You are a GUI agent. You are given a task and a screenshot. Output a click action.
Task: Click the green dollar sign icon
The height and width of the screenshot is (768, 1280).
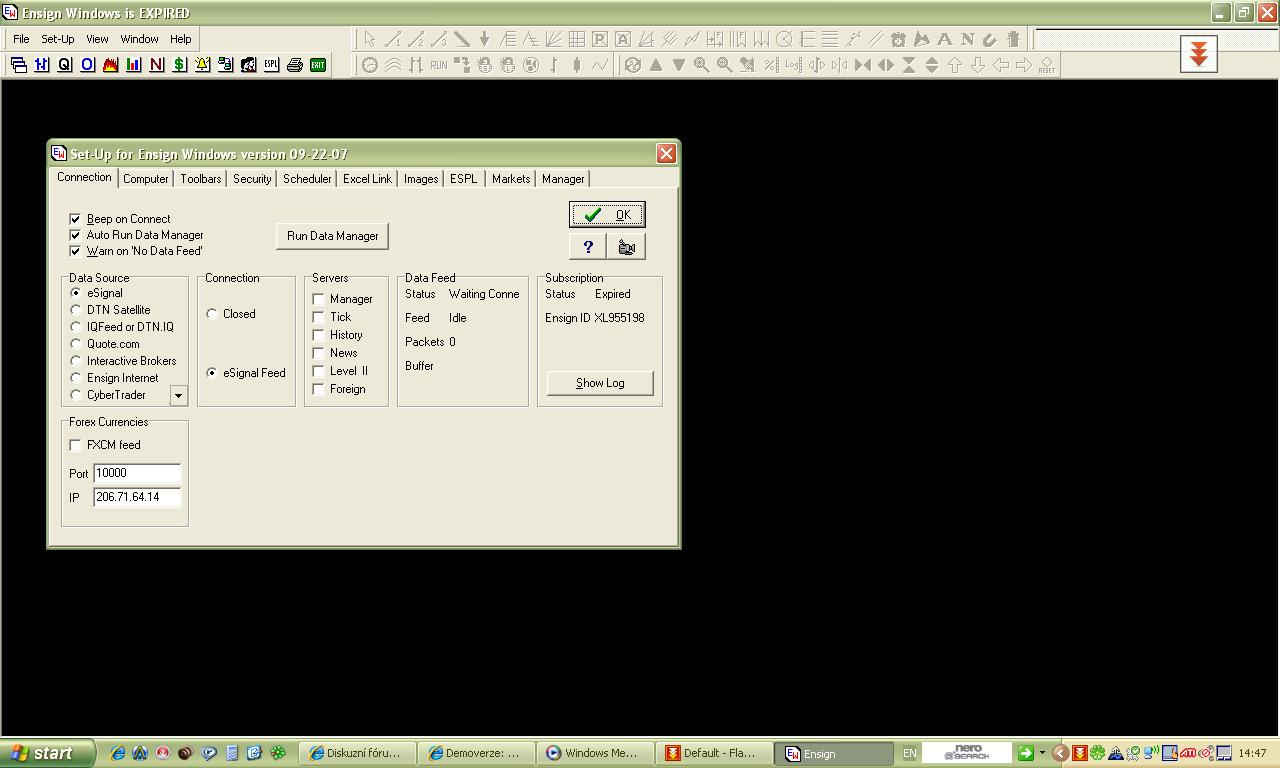(x=179, y=65)
